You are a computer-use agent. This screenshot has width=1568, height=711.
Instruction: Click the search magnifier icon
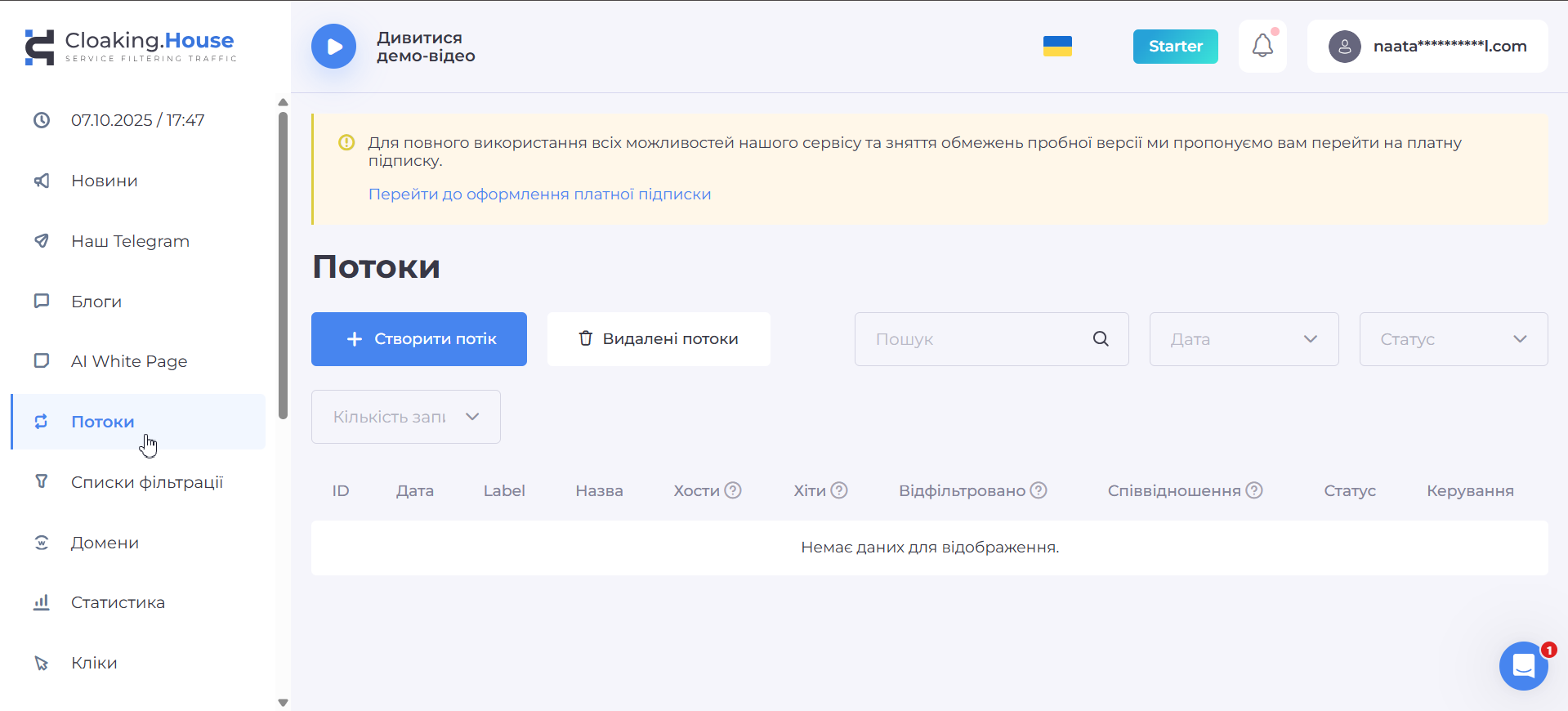point(1101,339)
